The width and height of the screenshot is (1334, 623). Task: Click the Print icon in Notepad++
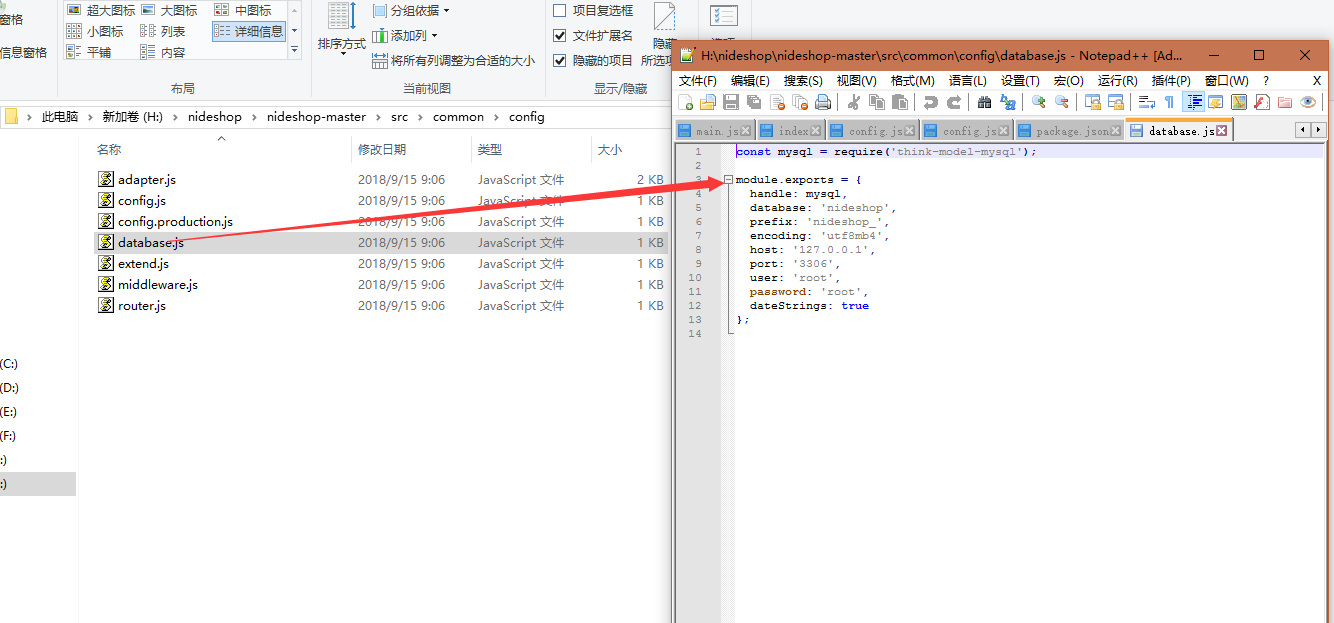(823, 102)
